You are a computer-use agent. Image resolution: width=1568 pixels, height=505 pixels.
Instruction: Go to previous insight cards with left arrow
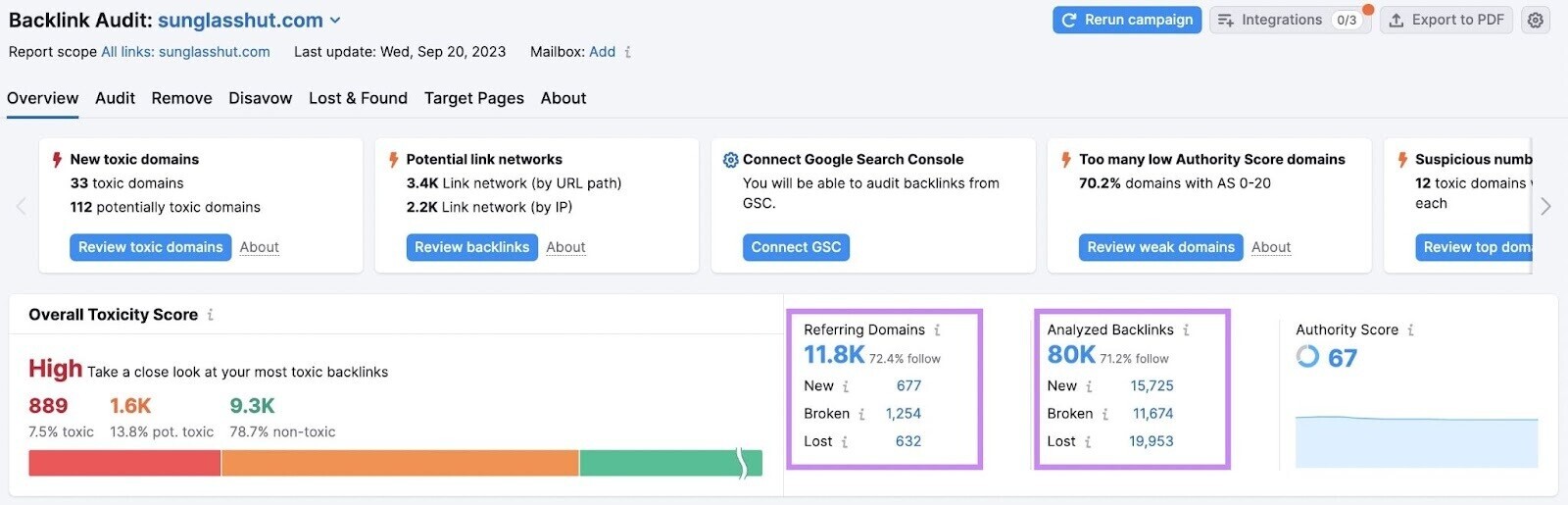pyautogui.click(x=21, y=206)
